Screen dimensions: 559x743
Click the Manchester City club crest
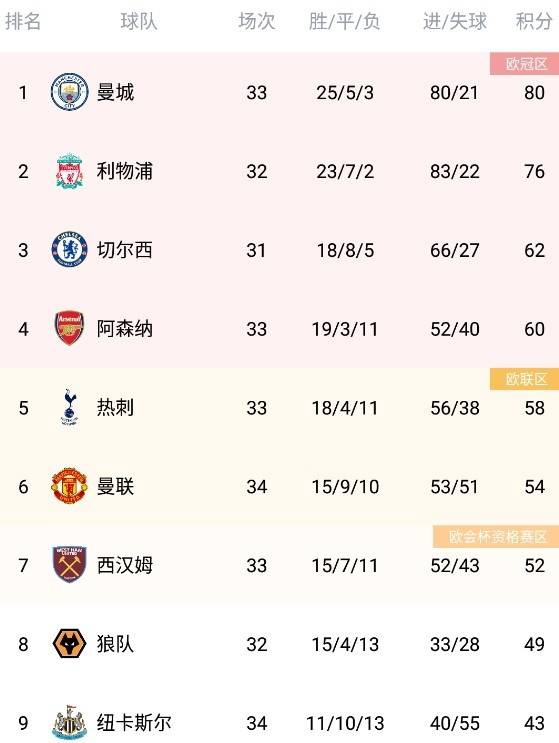(x=69, y=92)
